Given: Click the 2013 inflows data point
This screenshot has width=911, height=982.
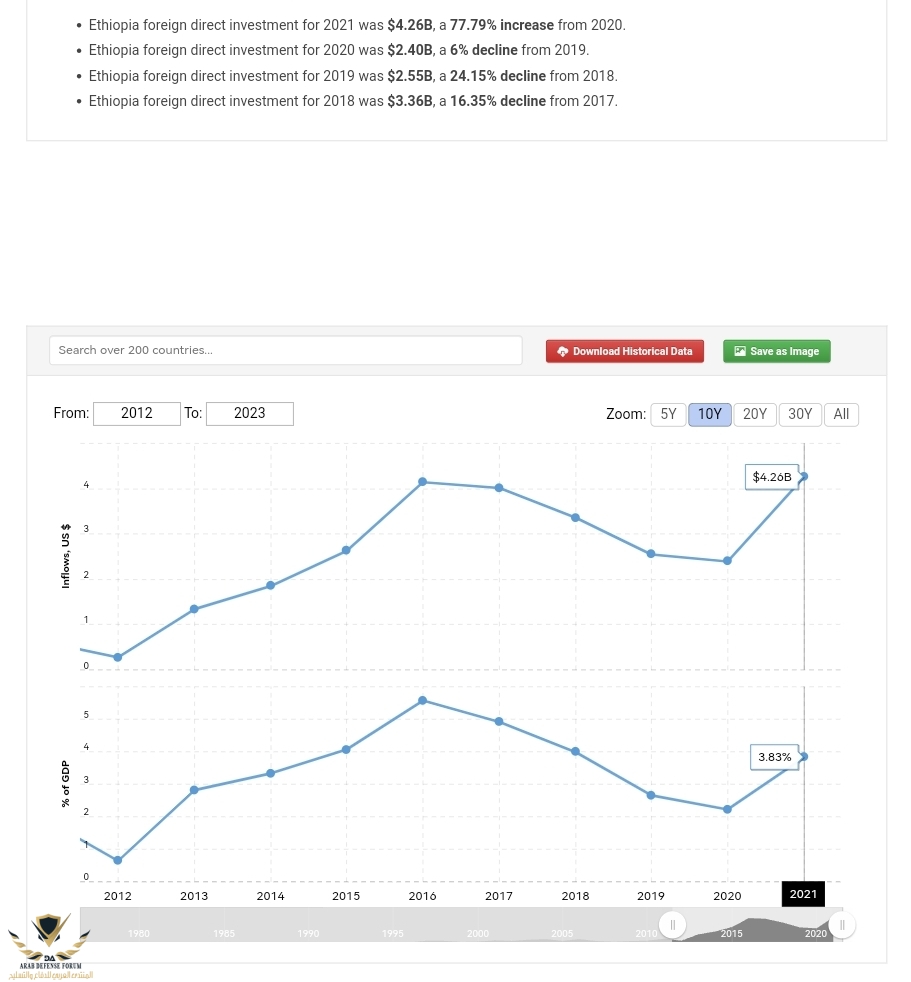Looking at the screenshot, I should click(x=194, y=609).
